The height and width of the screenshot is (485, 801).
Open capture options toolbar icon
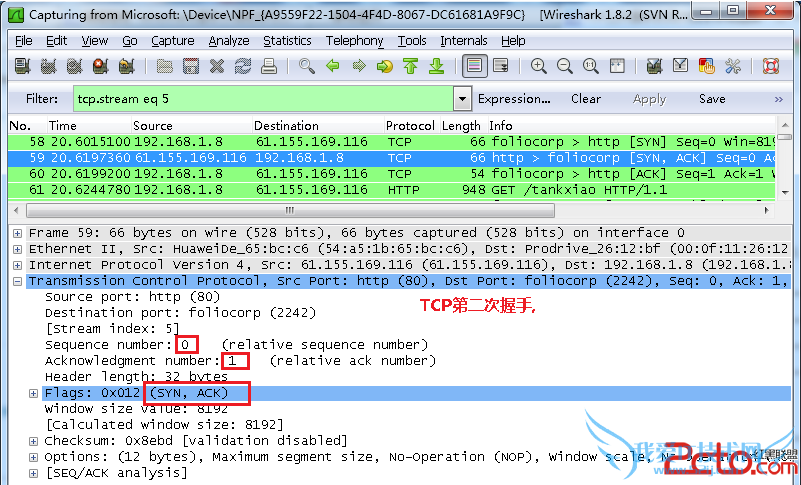(49, 66)
